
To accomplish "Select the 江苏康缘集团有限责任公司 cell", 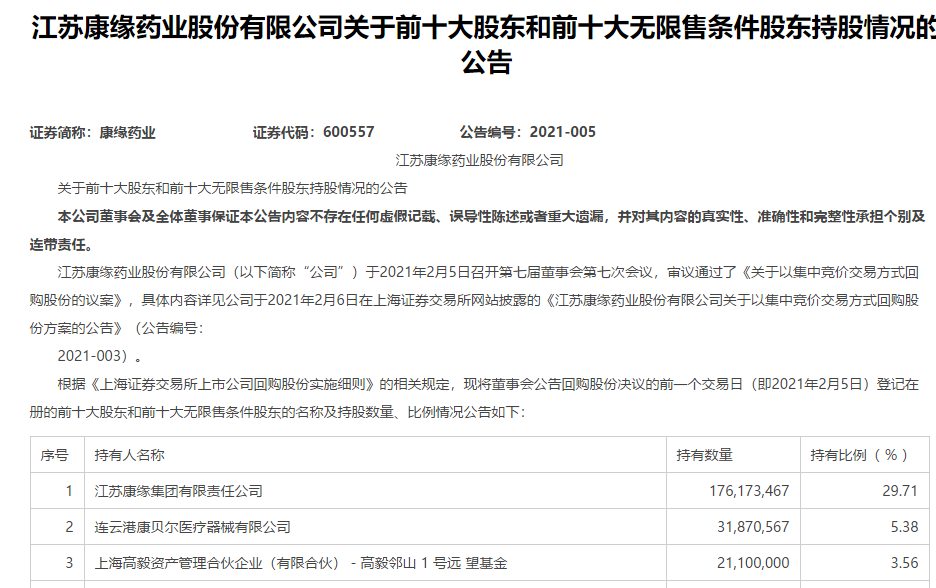I will click(375, 491).
